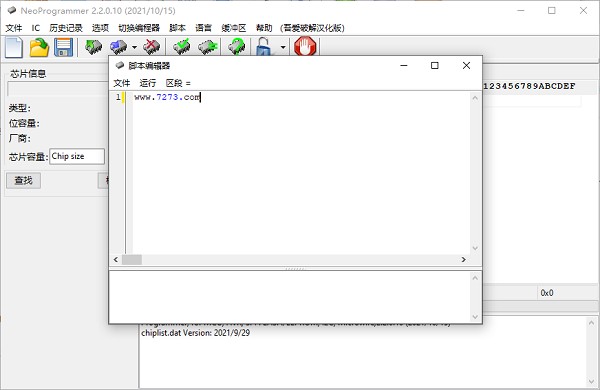
Task: Detect chip with the green question mark icon
Action: click(237, 47)
